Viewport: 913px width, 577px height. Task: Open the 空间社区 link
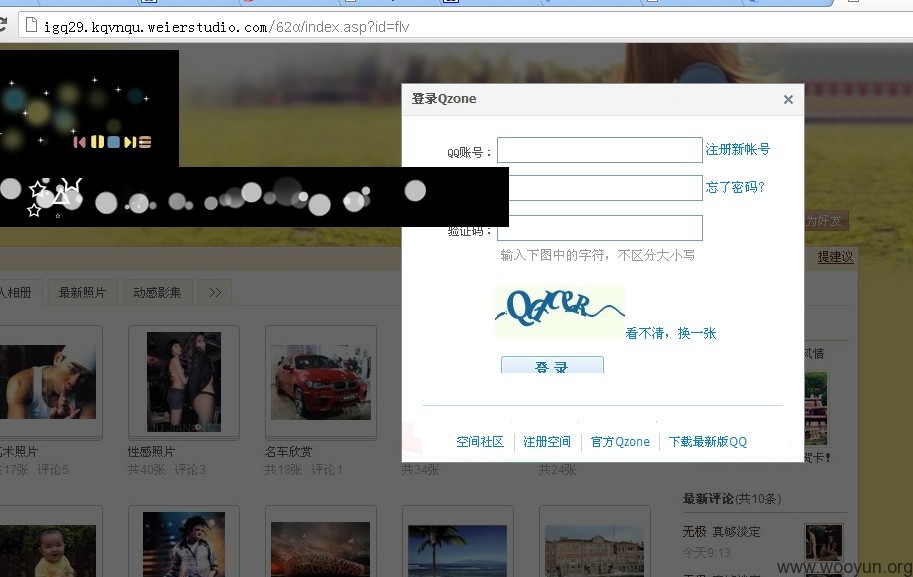[480, 442]
